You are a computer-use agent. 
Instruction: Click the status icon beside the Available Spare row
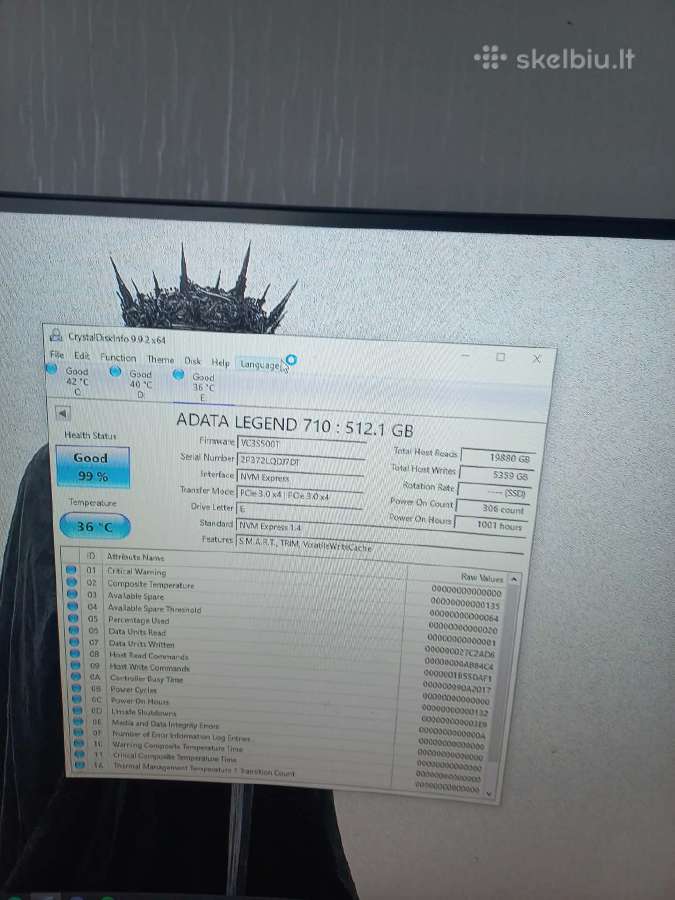(x=72, y=593)
